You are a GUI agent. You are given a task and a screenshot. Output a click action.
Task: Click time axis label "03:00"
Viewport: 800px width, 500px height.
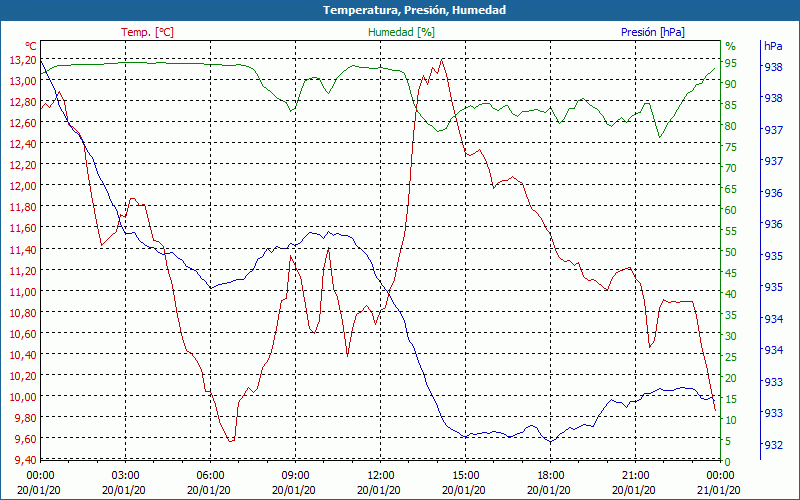pyautogui.click(x=125, y=476)
